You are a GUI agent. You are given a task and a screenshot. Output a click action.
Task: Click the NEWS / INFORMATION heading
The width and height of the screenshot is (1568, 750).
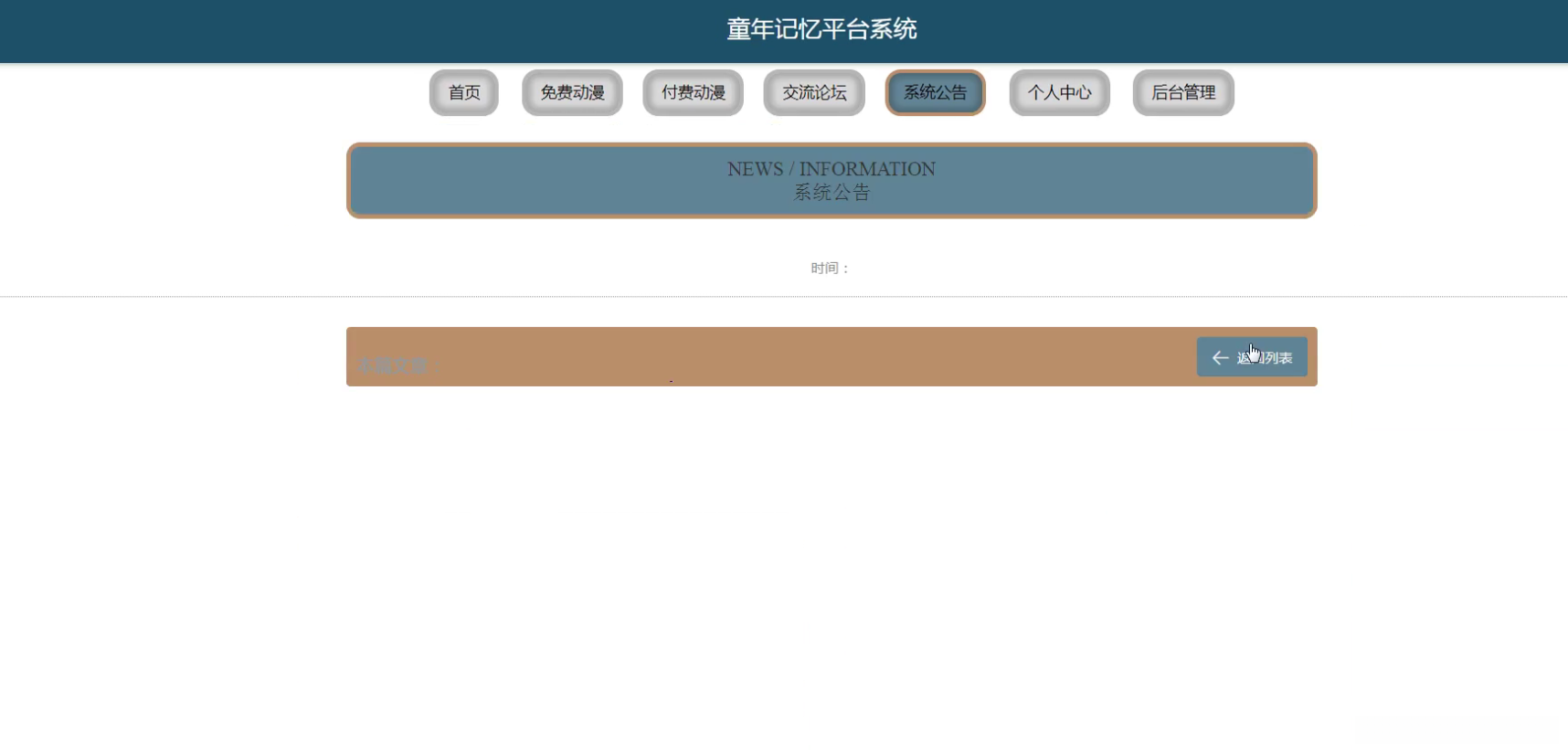(x=832, y=169)
